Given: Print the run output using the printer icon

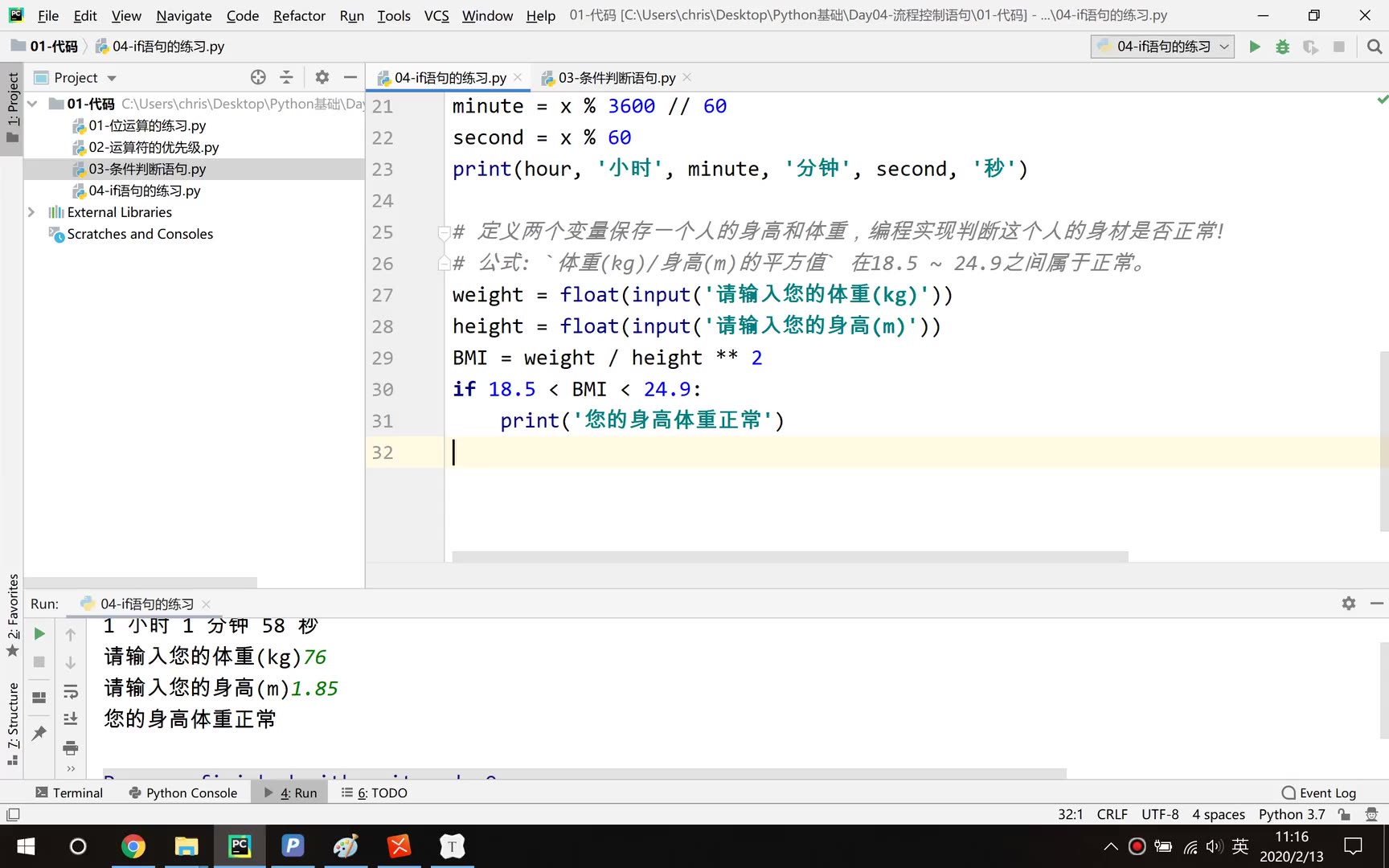Looking at the screenshot, I should [x=71, y=747].
